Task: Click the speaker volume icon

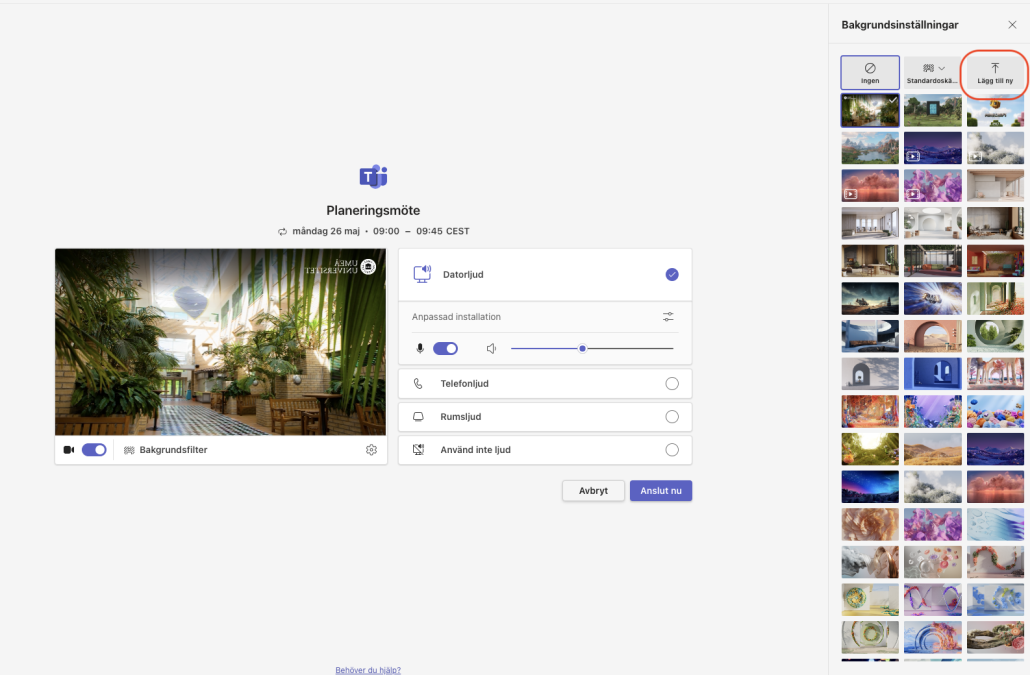Action: coord(491,349)
